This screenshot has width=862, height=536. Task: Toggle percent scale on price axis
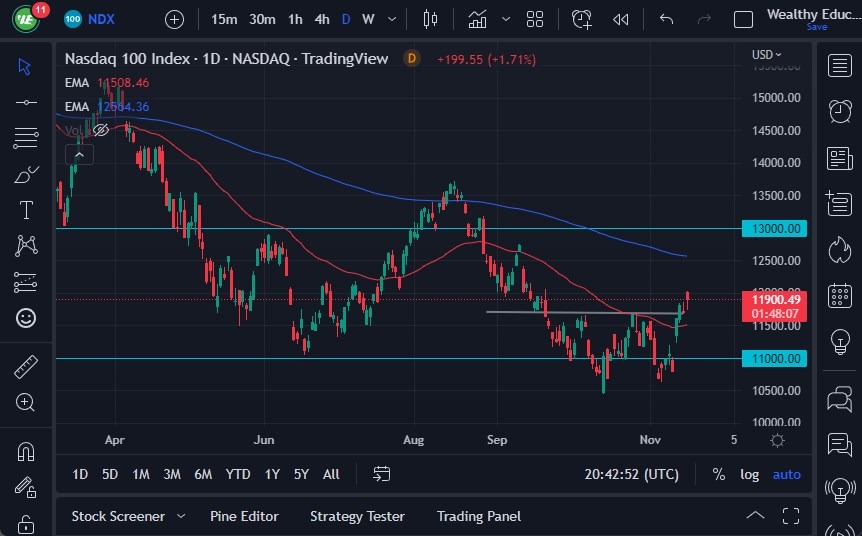(x=718, y=474)
